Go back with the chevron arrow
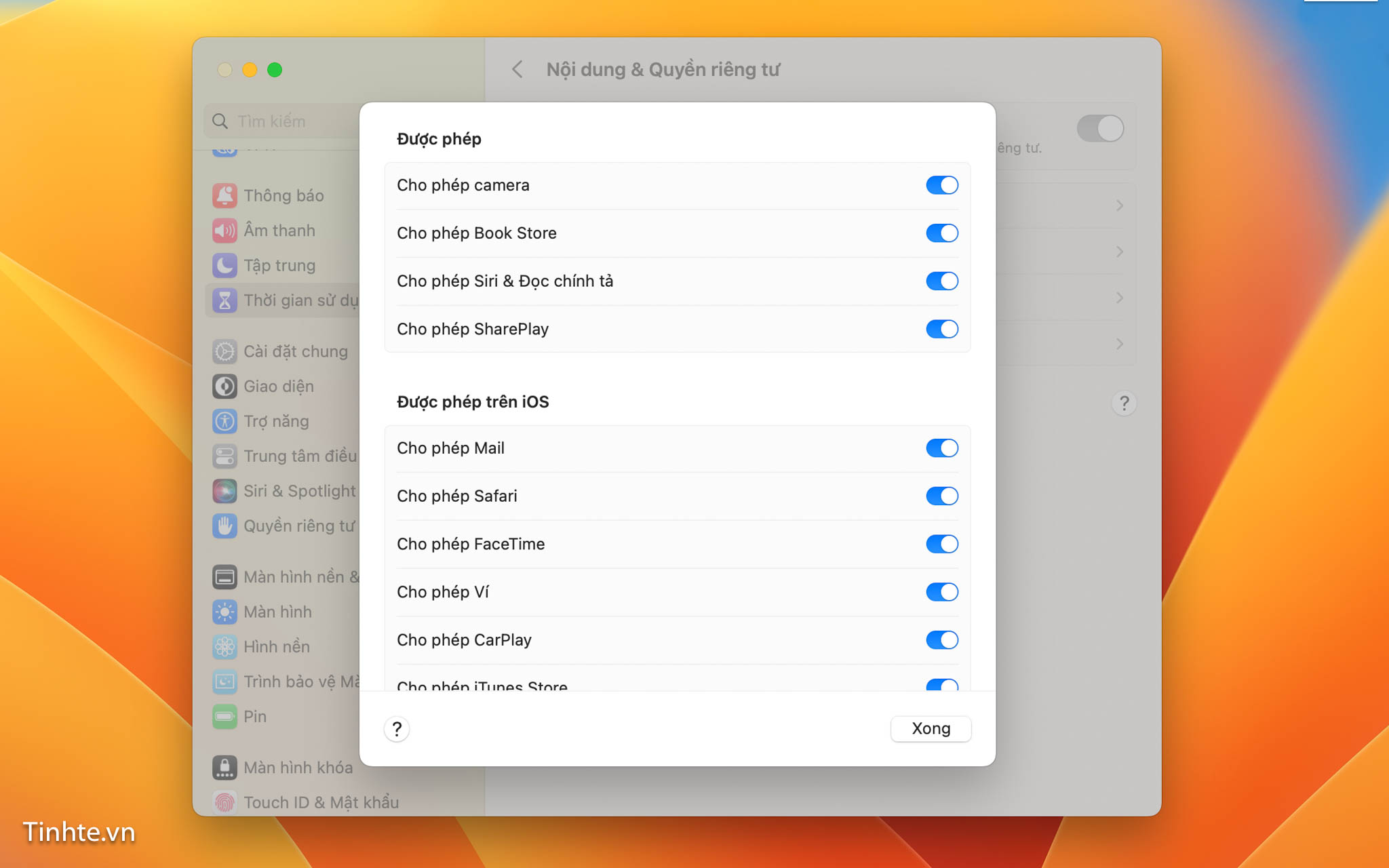This screenshot has width=1389, height=868. (517, 69)
